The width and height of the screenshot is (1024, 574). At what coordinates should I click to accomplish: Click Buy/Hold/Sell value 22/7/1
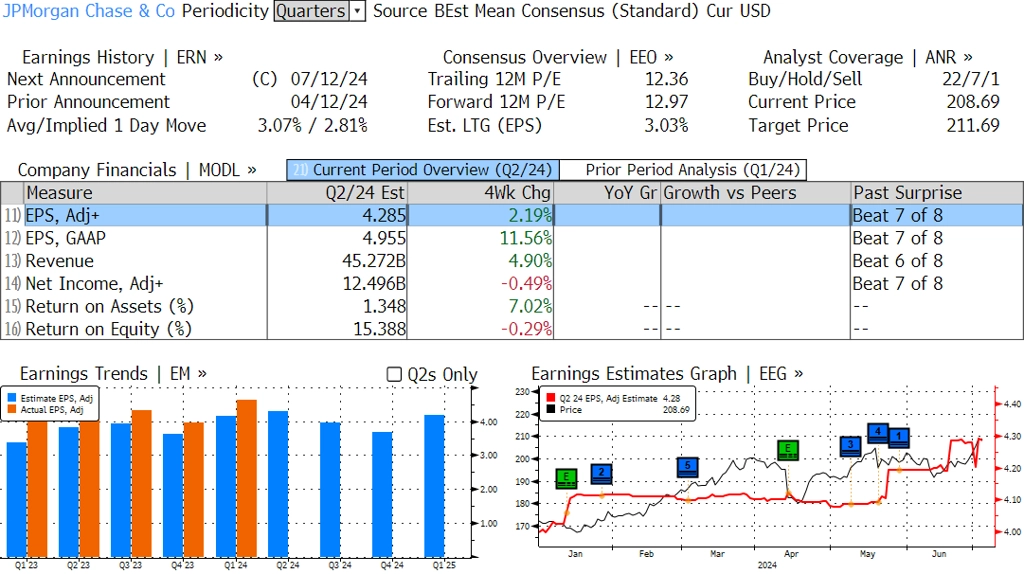[x=970, y=80]
